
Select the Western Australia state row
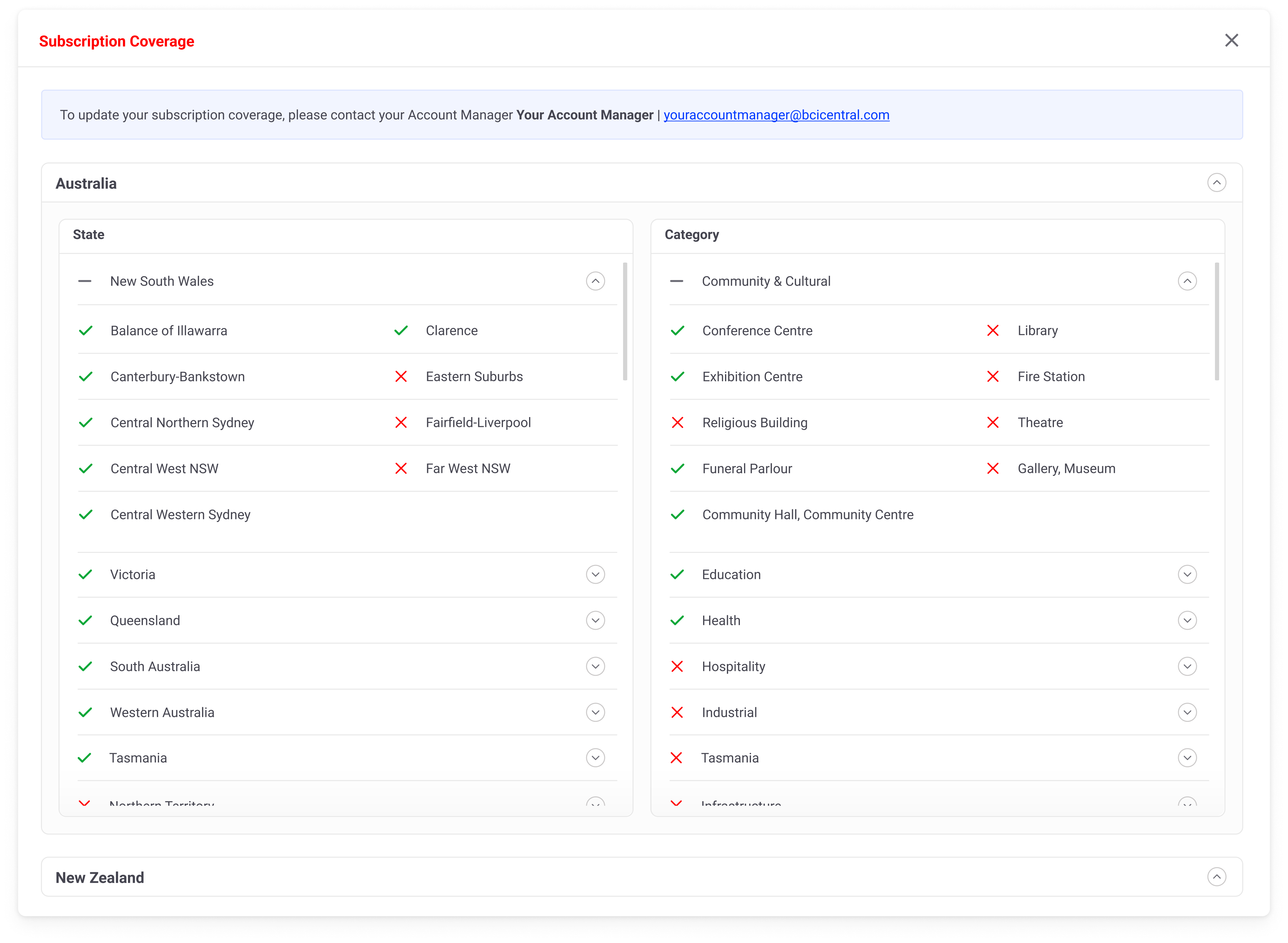click(x=162, y=712)
